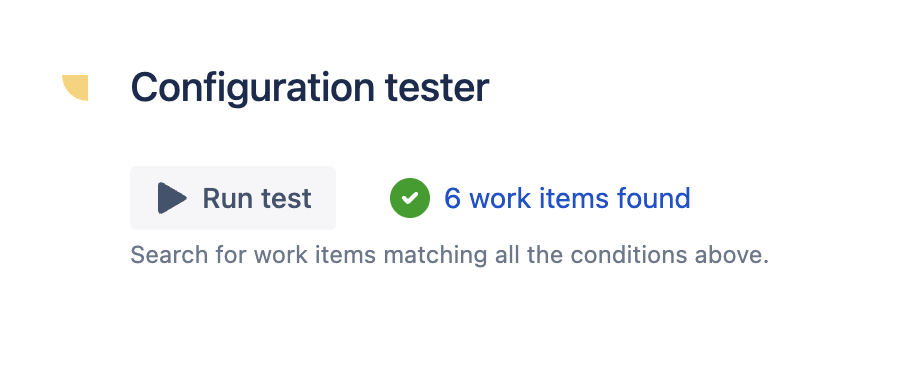Click the Search for work items description
This screenshot has height=382, width=924.
pyautogui.click(x=450, y=256)
